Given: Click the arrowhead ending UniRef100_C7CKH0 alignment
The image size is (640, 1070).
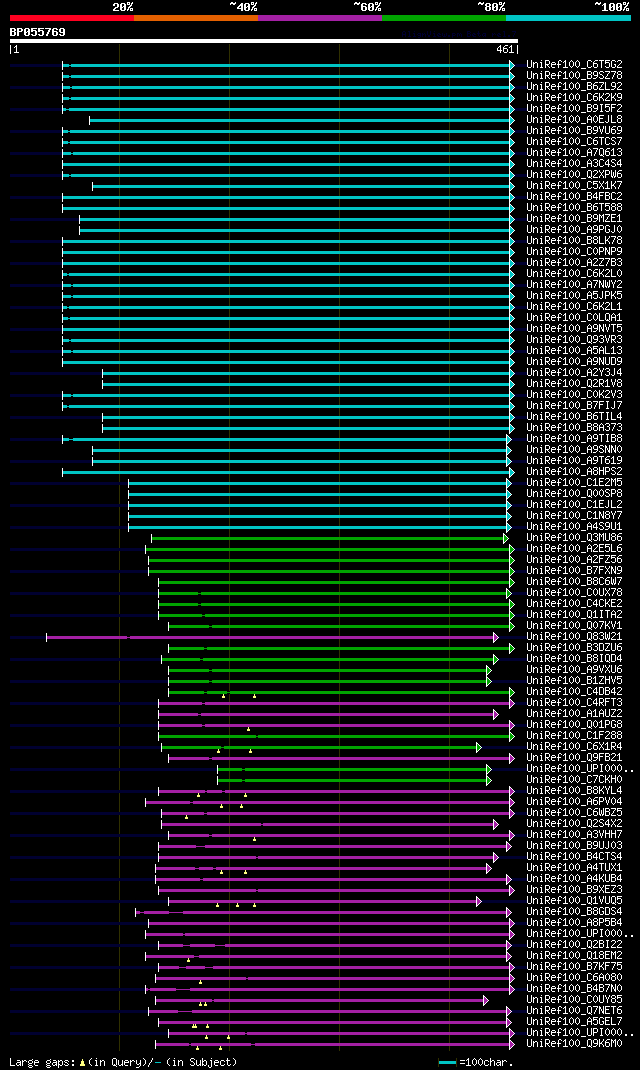Looking at the screenshot, I should point(489,781).
